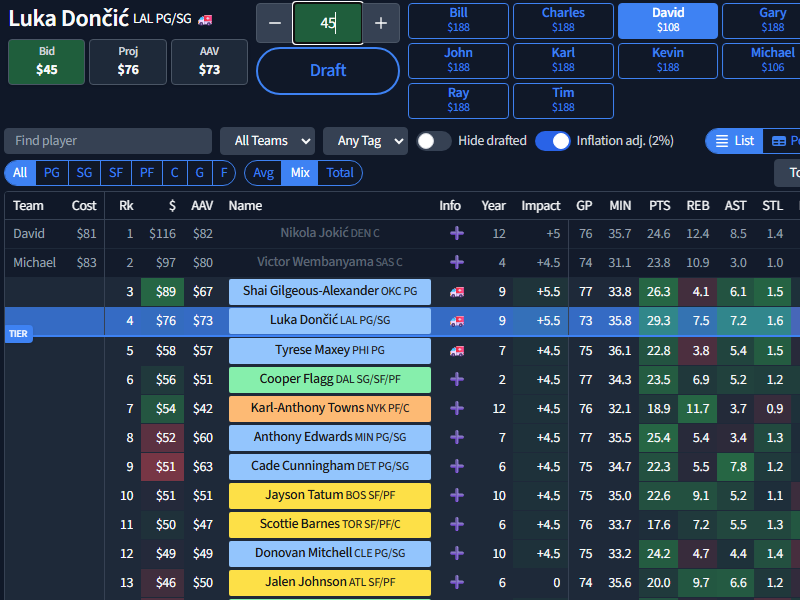Select team Tim with $188 budget
The image size is (800, 600).
563,101
